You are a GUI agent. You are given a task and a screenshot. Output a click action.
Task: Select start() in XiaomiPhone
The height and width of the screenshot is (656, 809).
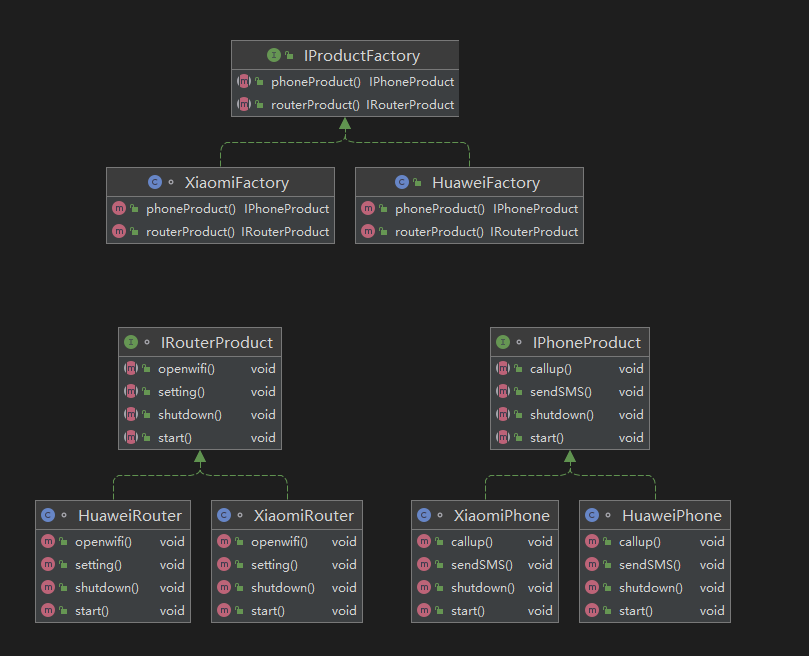click(485, 611)
